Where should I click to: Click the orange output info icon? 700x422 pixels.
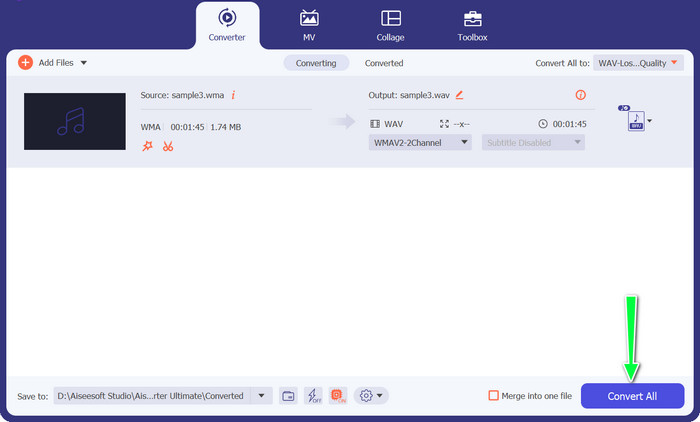coord(580,95)
